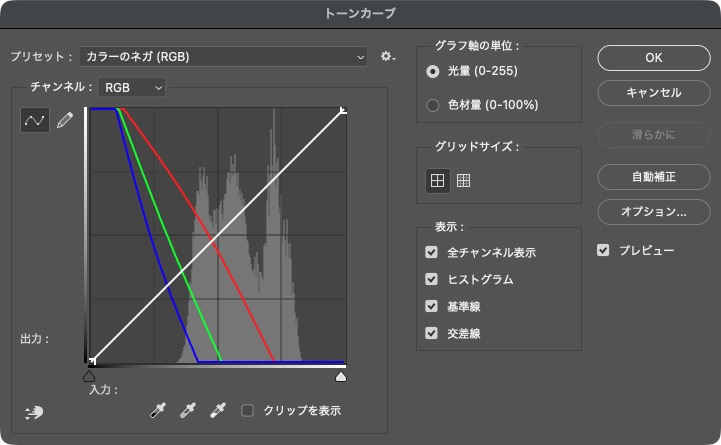Viewport: 721px width, 445px height.
Task: Select the curve's bottom-left end point
Action: point(92,361)
